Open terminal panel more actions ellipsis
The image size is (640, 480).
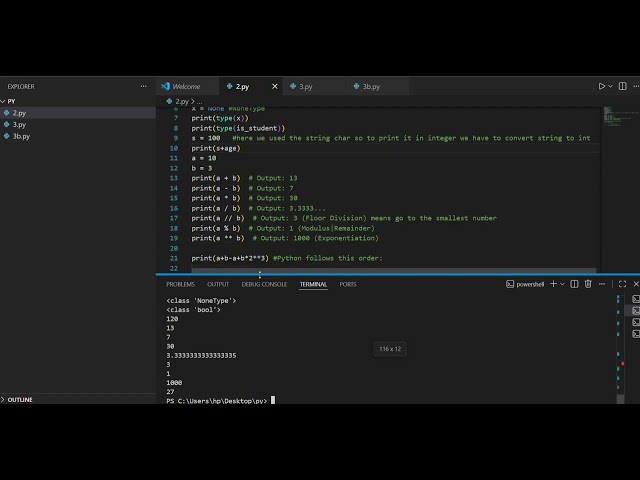tap(602, 284)
